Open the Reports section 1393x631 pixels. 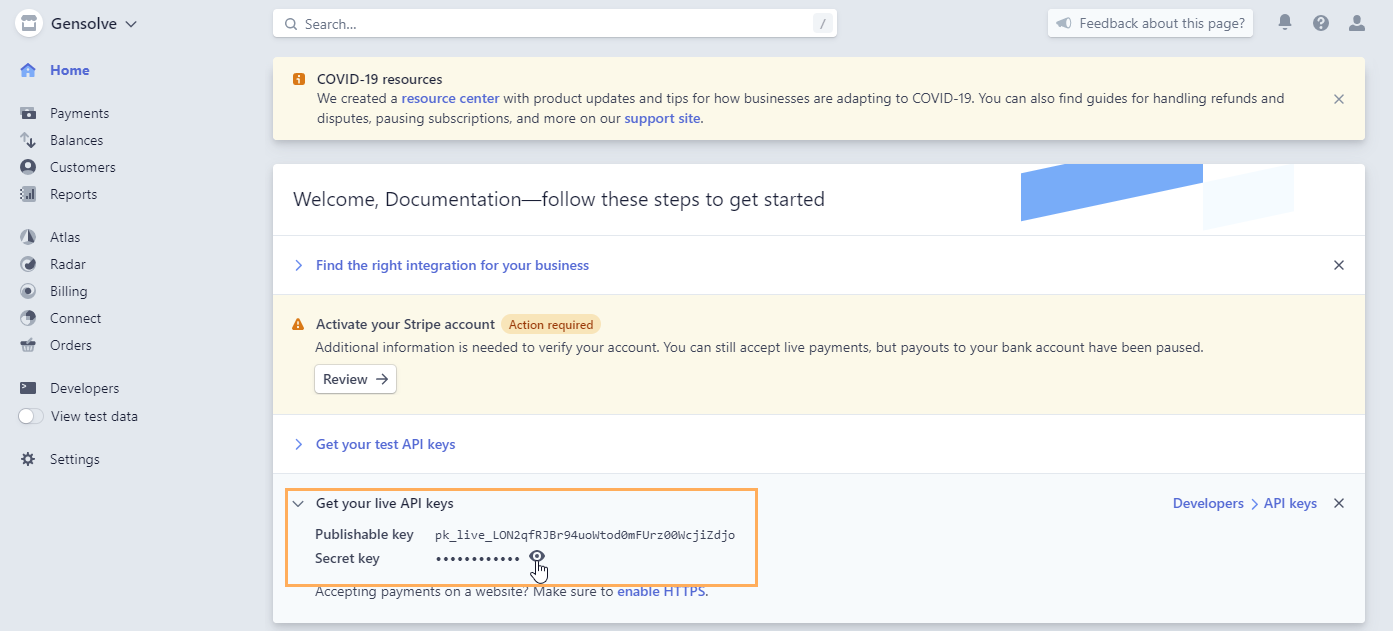pos(73,194)
